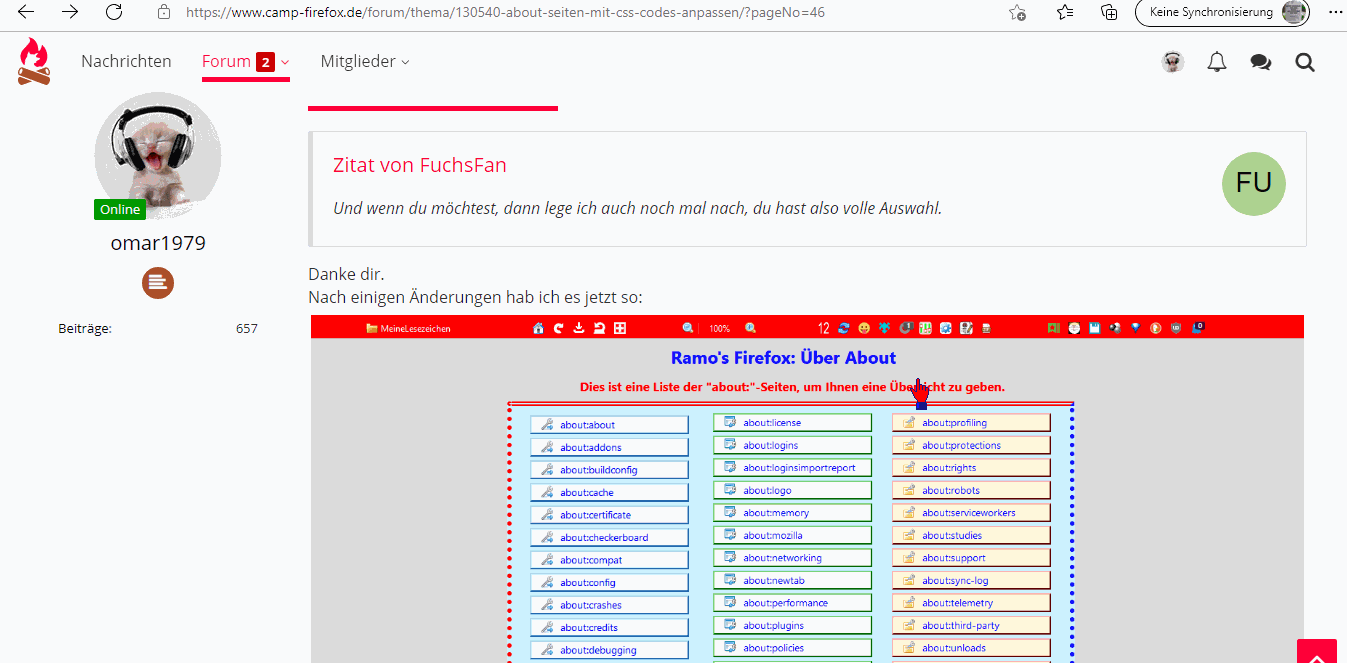
Task: Go back to the previous page
Action: (x=27, y=12)
